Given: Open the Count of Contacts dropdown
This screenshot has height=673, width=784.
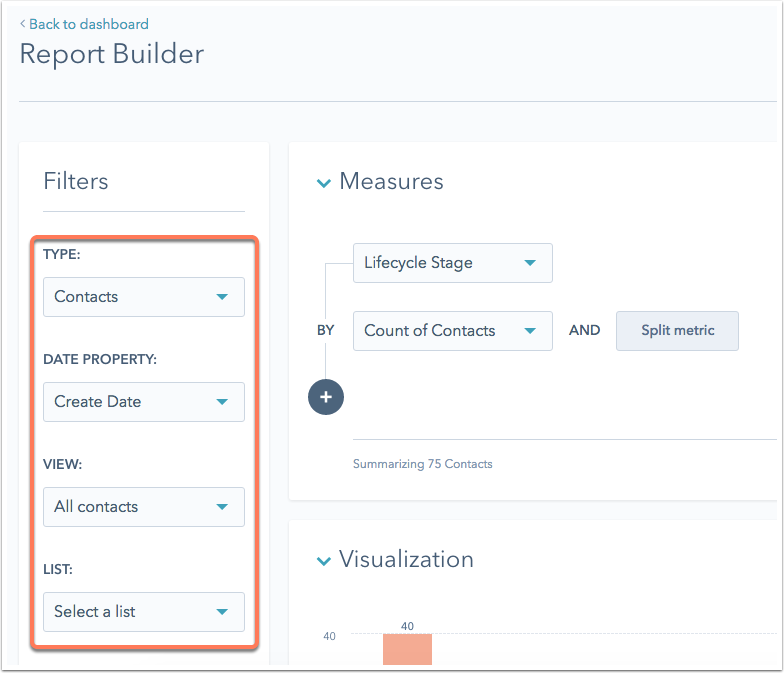Looking at the screenshot, I should click(x=453, y=331).
